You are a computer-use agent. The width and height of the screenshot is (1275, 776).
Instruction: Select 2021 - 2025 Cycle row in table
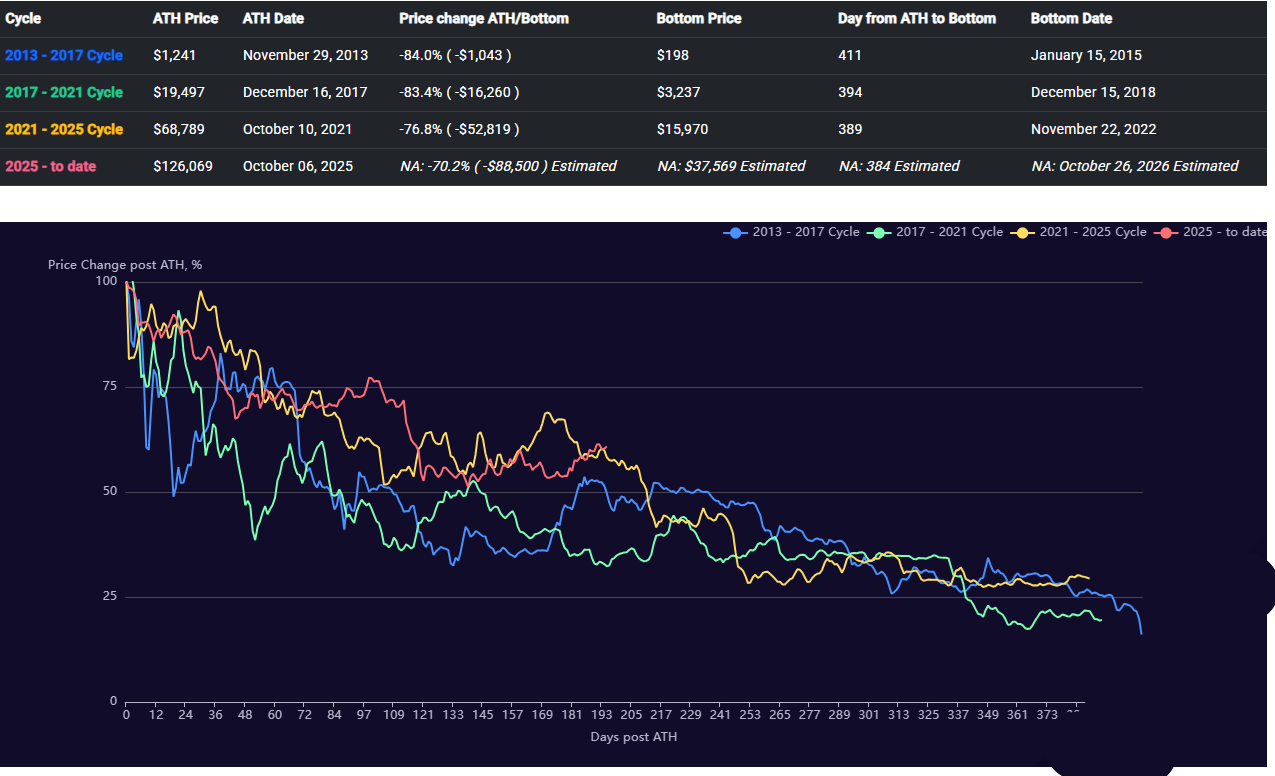(x=64, y=129)
